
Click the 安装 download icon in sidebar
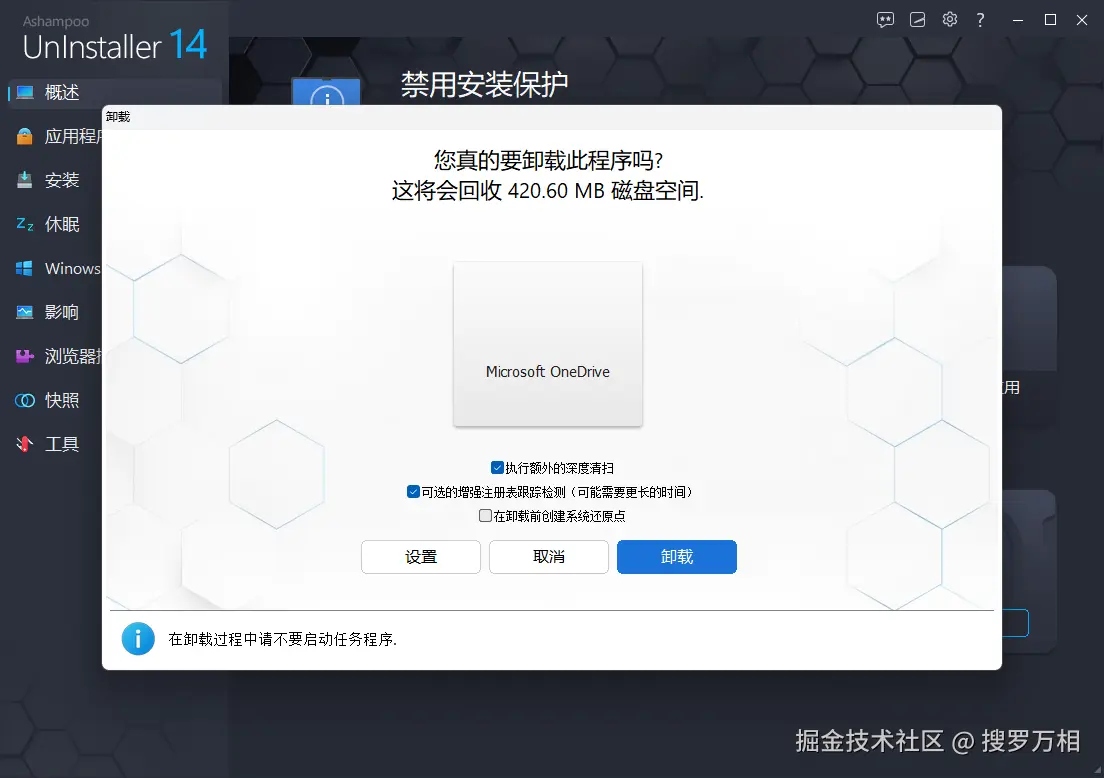[x=25, y=180]
